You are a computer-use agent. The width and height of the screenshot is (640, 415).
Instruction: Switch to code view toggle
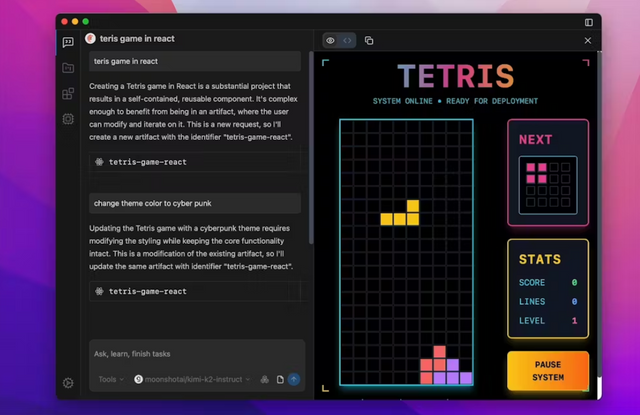click(x=347, y=40)
